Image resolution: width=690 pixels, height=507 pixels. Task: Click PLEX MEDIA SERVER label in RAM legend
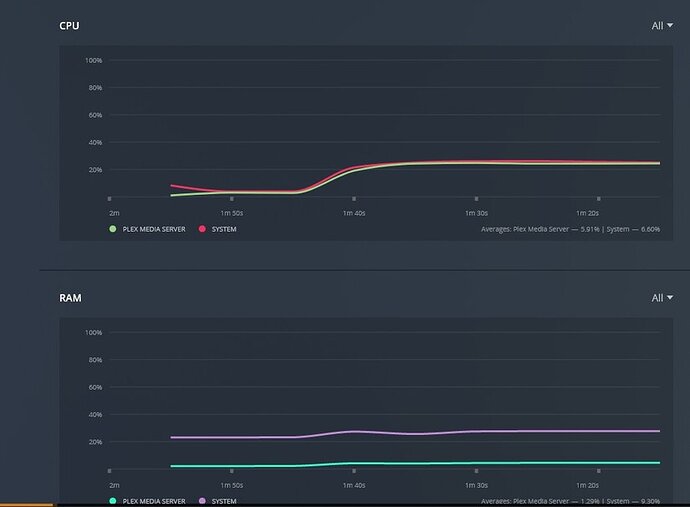coord(154,501)
